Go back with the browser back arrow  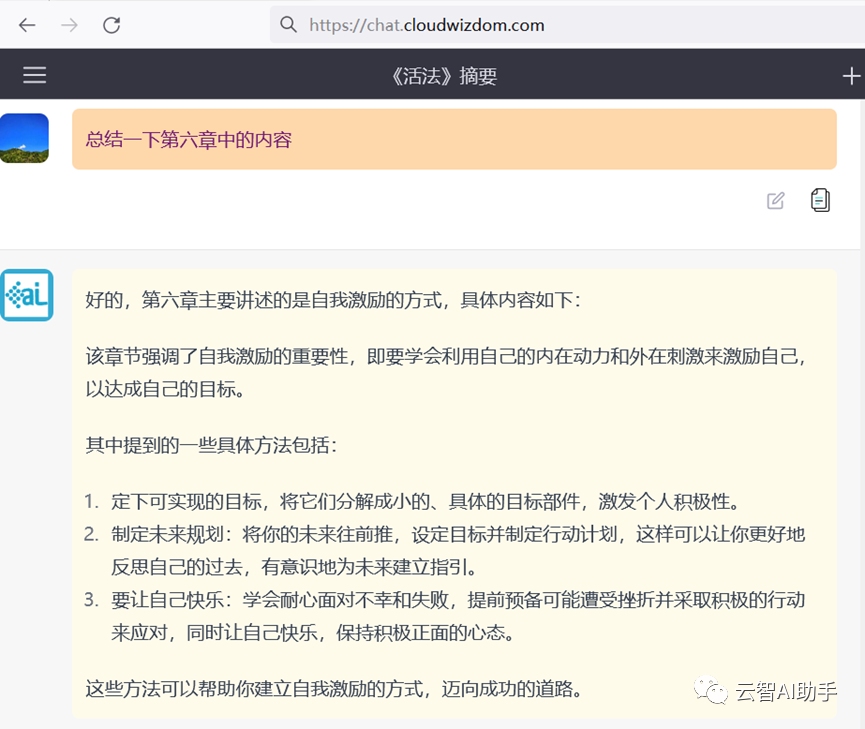pos(27,25)
